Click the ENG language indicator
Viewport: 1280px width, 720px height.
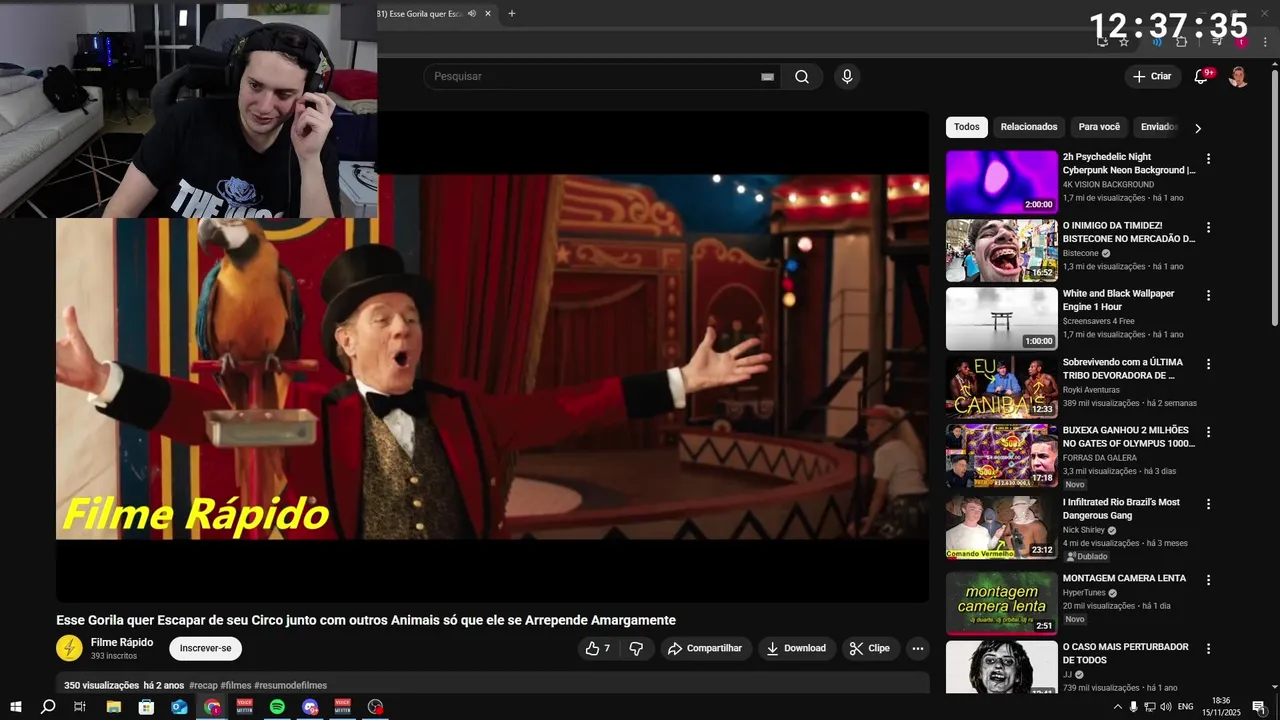[1186, 707]
